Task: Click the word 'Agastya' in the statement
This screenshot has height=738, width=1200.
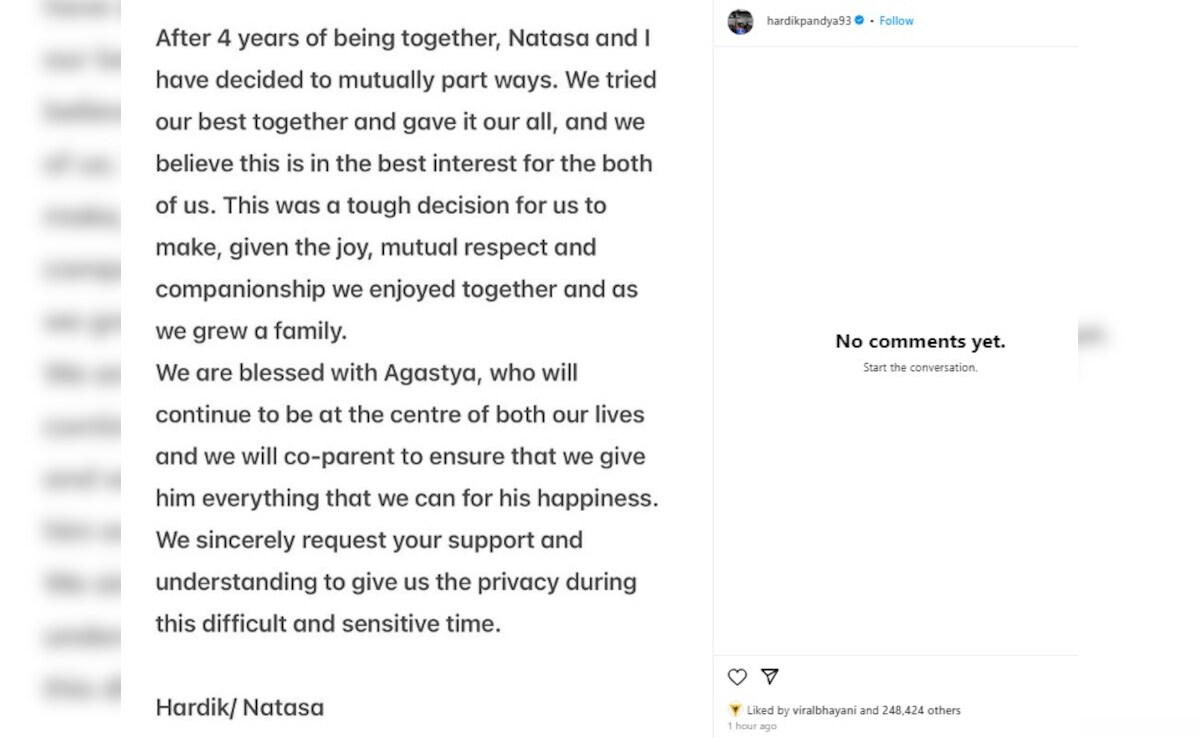Action: tap(435, 373)
